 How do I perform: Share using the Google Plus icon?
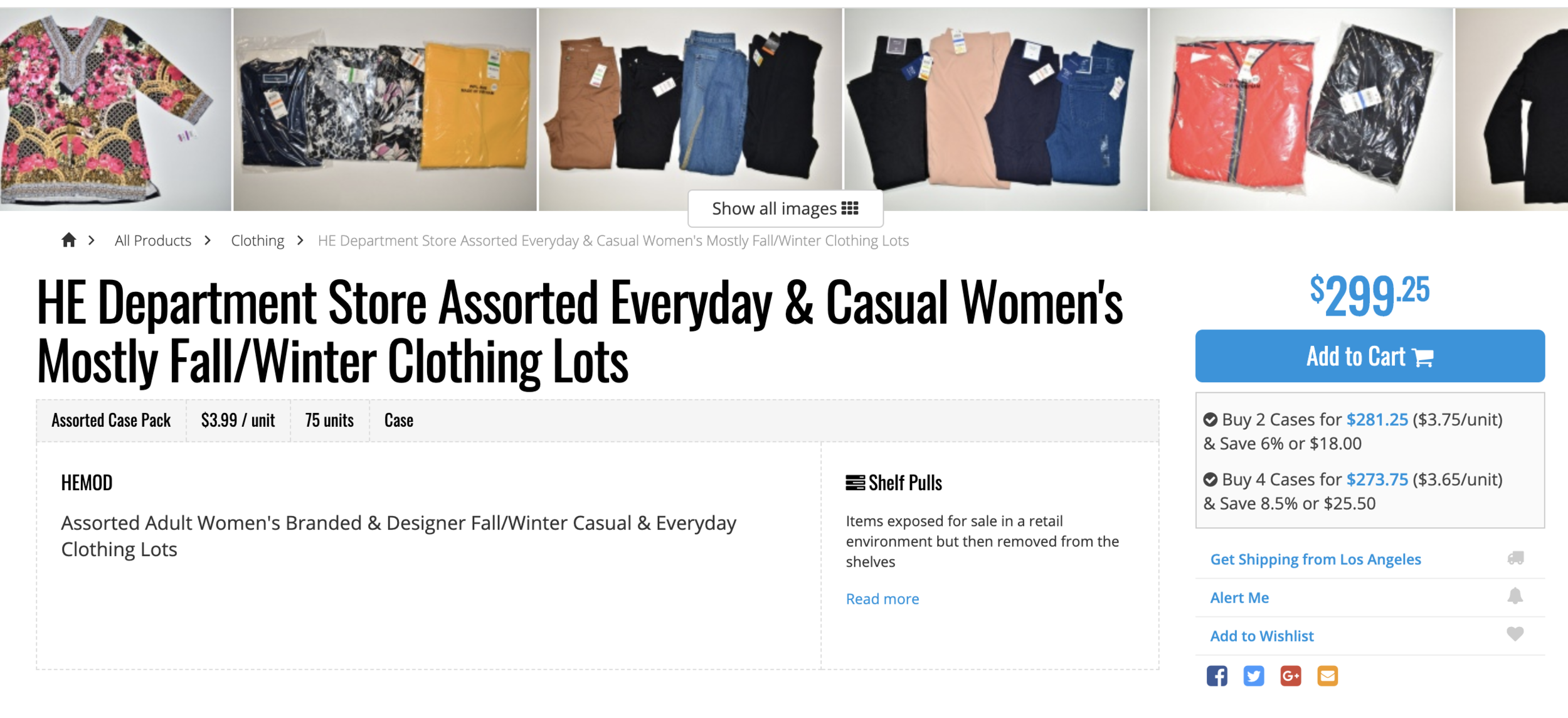1291,676
